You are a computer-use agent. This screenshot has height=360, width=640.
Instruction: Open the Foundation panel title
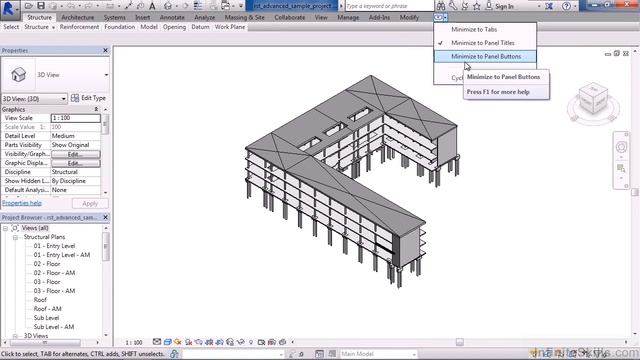click(x=119, y=27)
